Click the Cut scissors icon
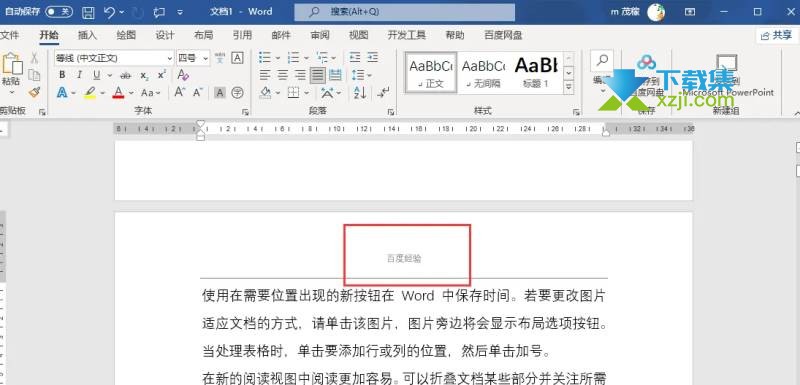Image resolution: width=800 pixels, height=385 pixels. click(34, 58)
